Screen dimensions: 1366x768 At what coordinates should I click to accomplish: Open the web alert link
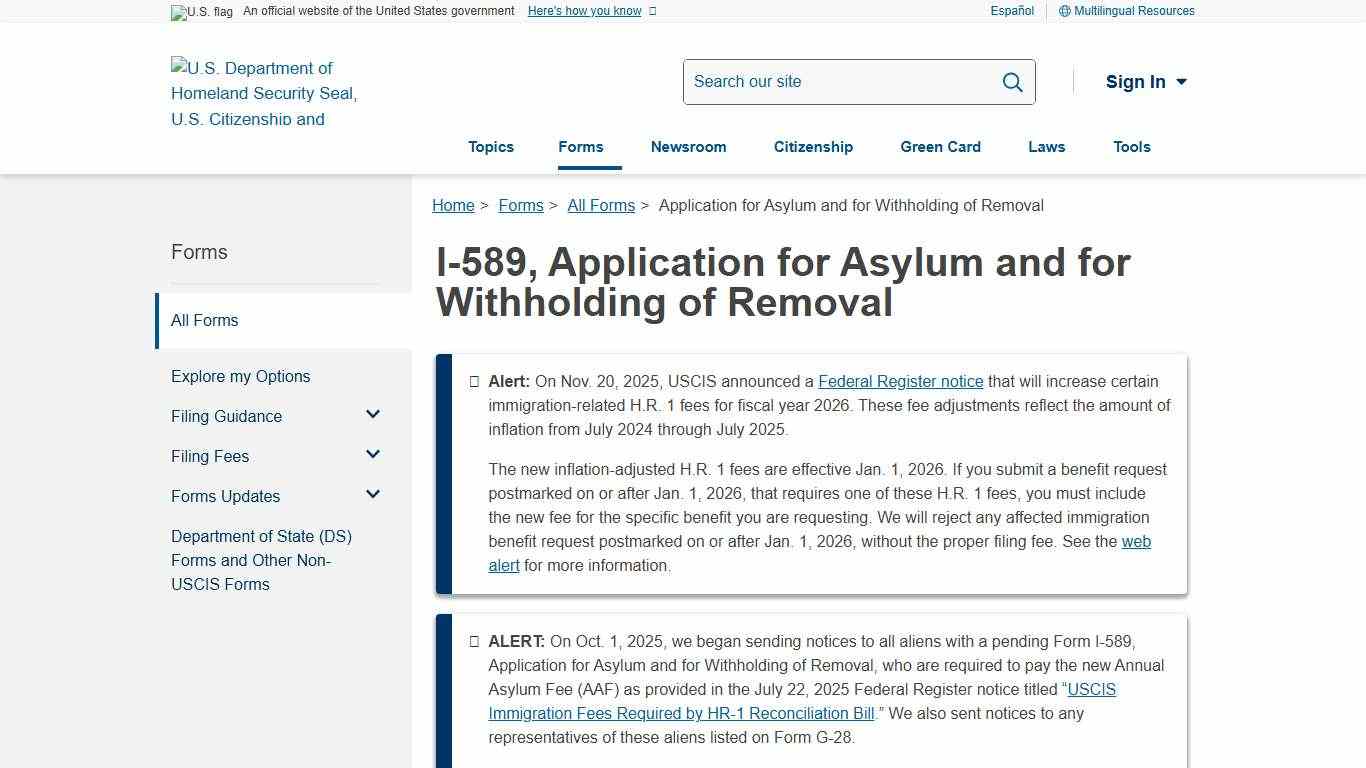tap(1137, 541)
